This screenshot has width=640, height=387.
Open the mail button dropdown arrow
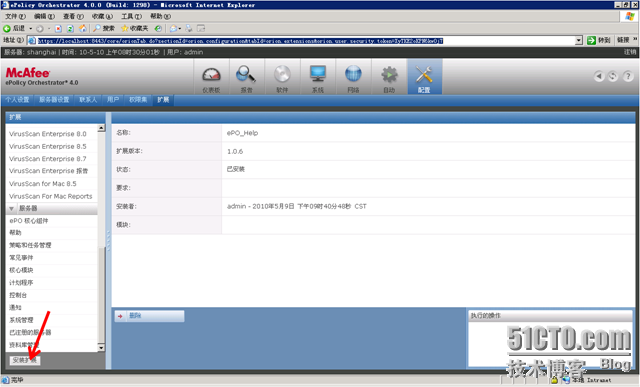[x=180, y=29]
